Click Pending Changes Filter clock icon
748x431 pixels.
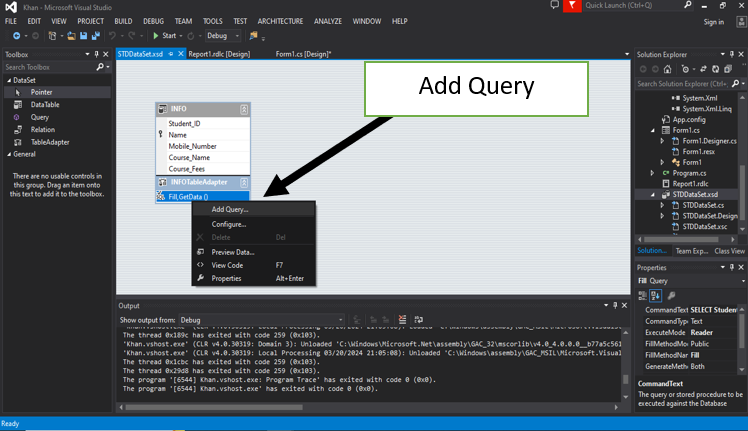tap(686, 69)
